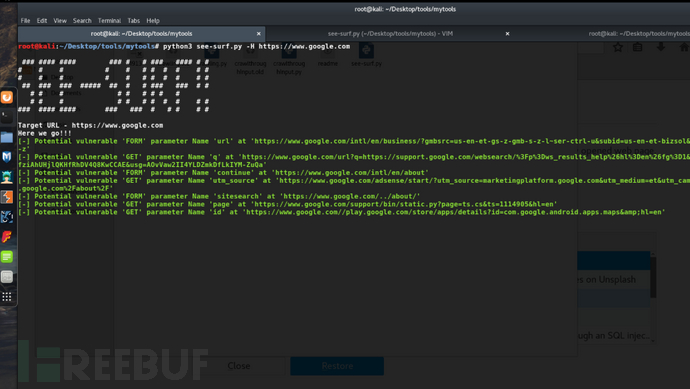Open the Tabs menu
The image size is (690, 389).
(x=134, y=21)
